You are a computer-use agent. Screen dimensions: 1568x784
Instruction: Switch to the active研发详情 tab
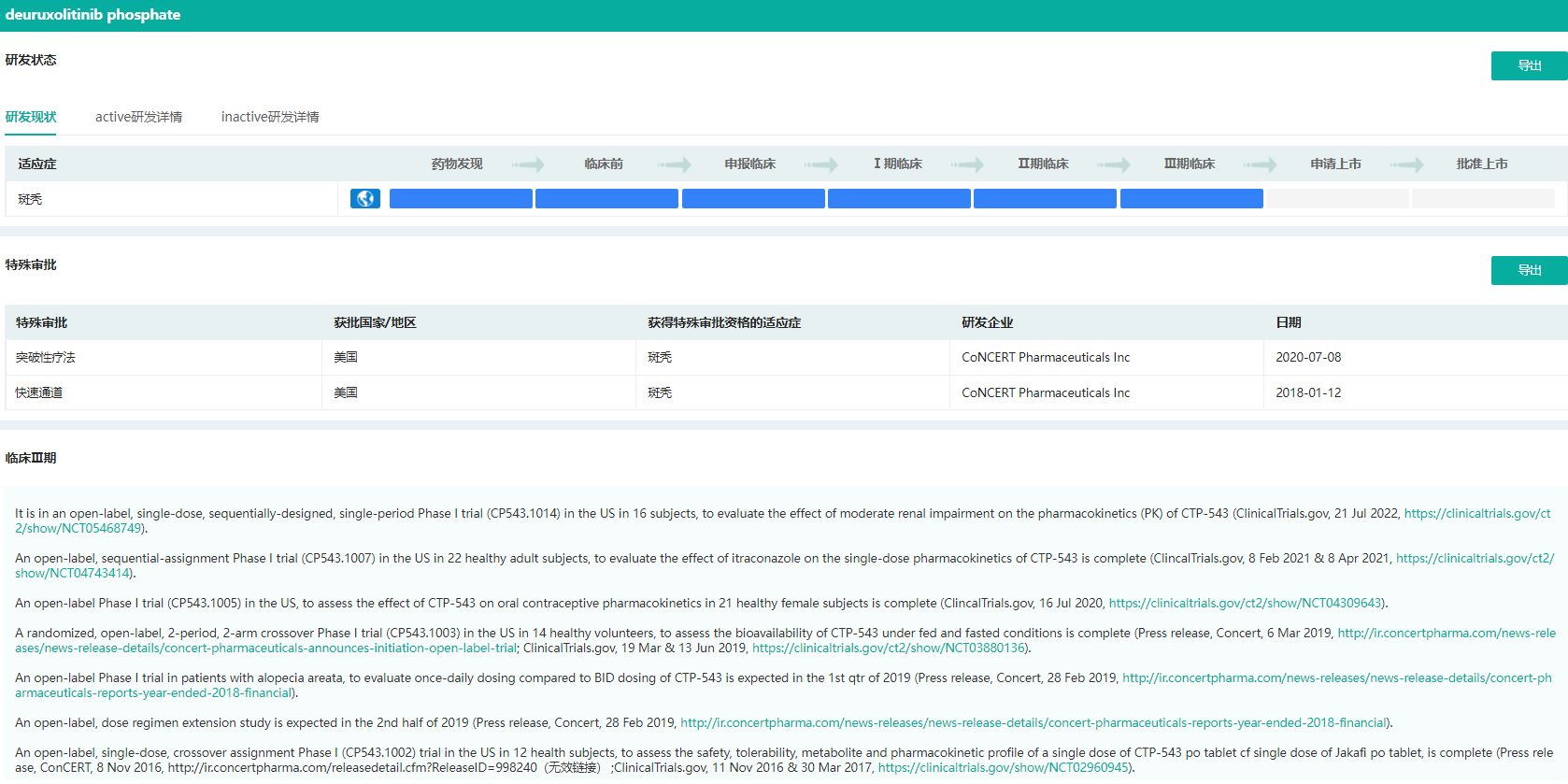tap(138, 117)
